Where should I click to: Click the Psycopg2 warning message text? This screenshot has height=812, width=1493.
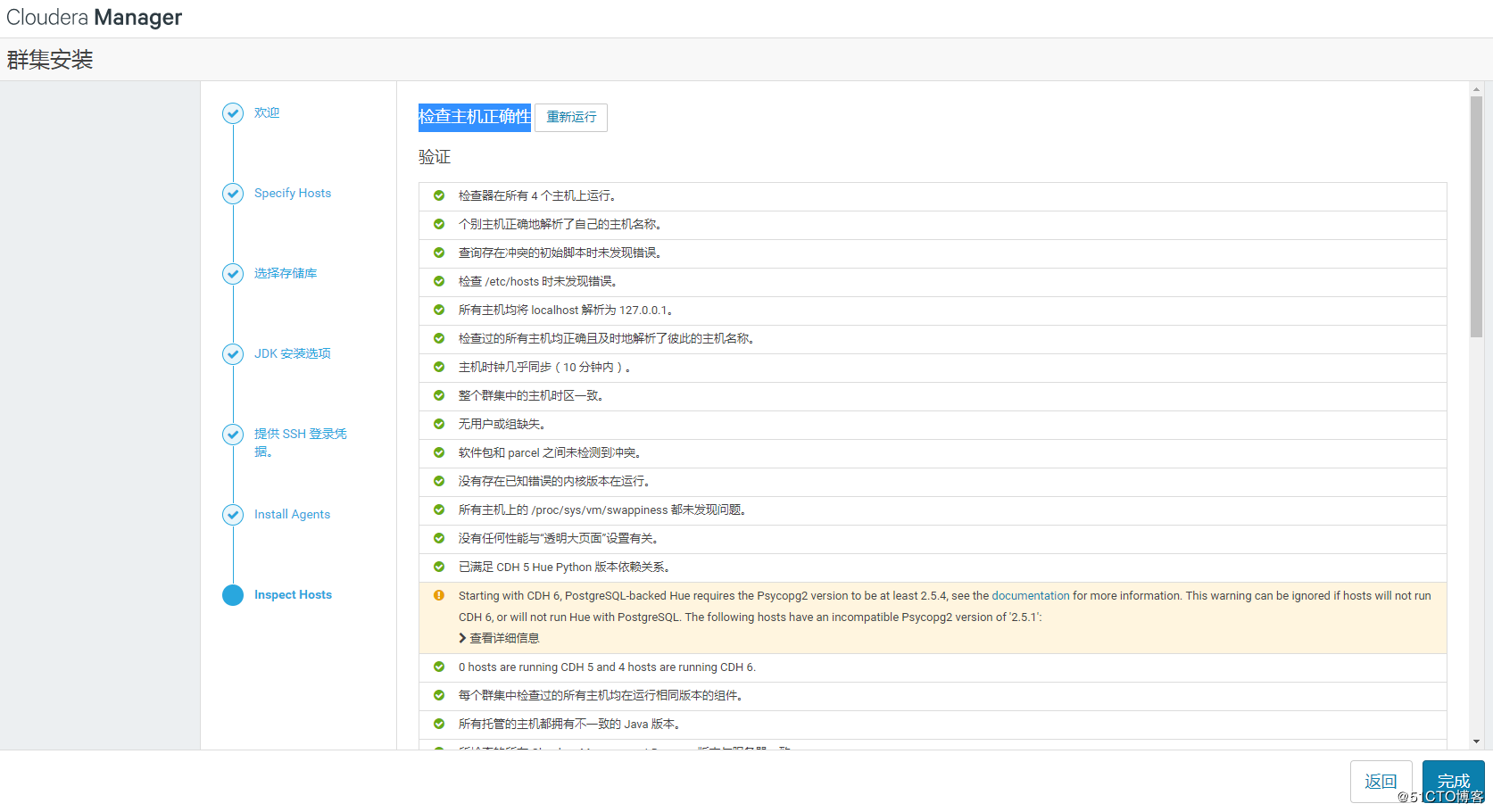click(944, 606)
